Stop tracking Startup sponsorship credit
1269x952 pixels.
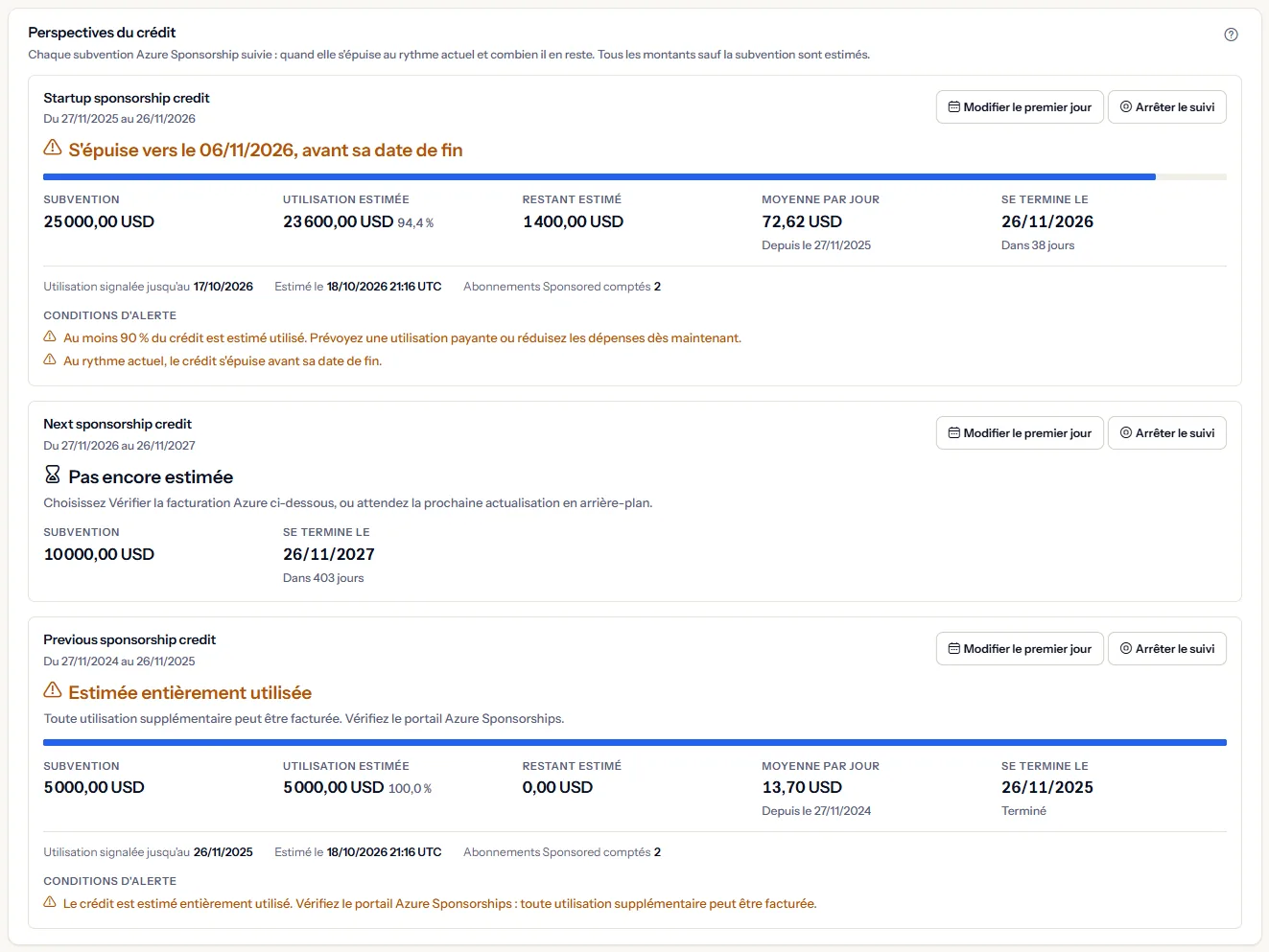(x=1167, y=107)
